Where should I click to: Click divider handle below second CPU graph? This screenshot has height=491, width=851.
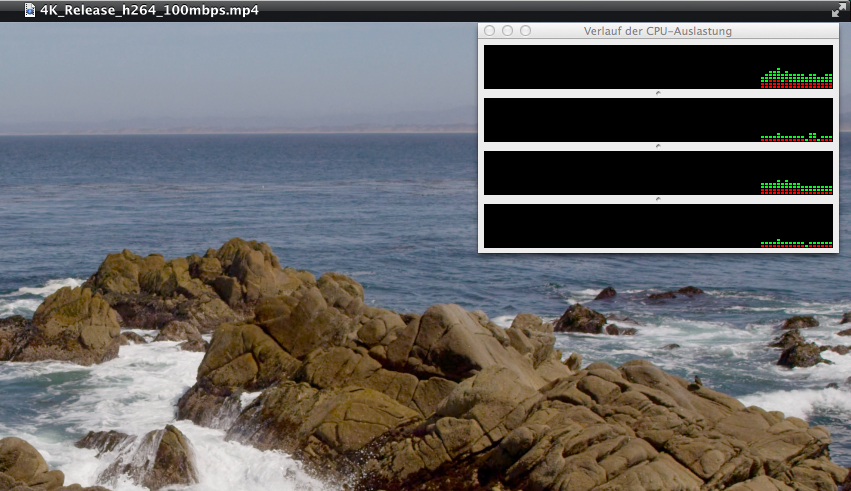[x=658, y=146]
